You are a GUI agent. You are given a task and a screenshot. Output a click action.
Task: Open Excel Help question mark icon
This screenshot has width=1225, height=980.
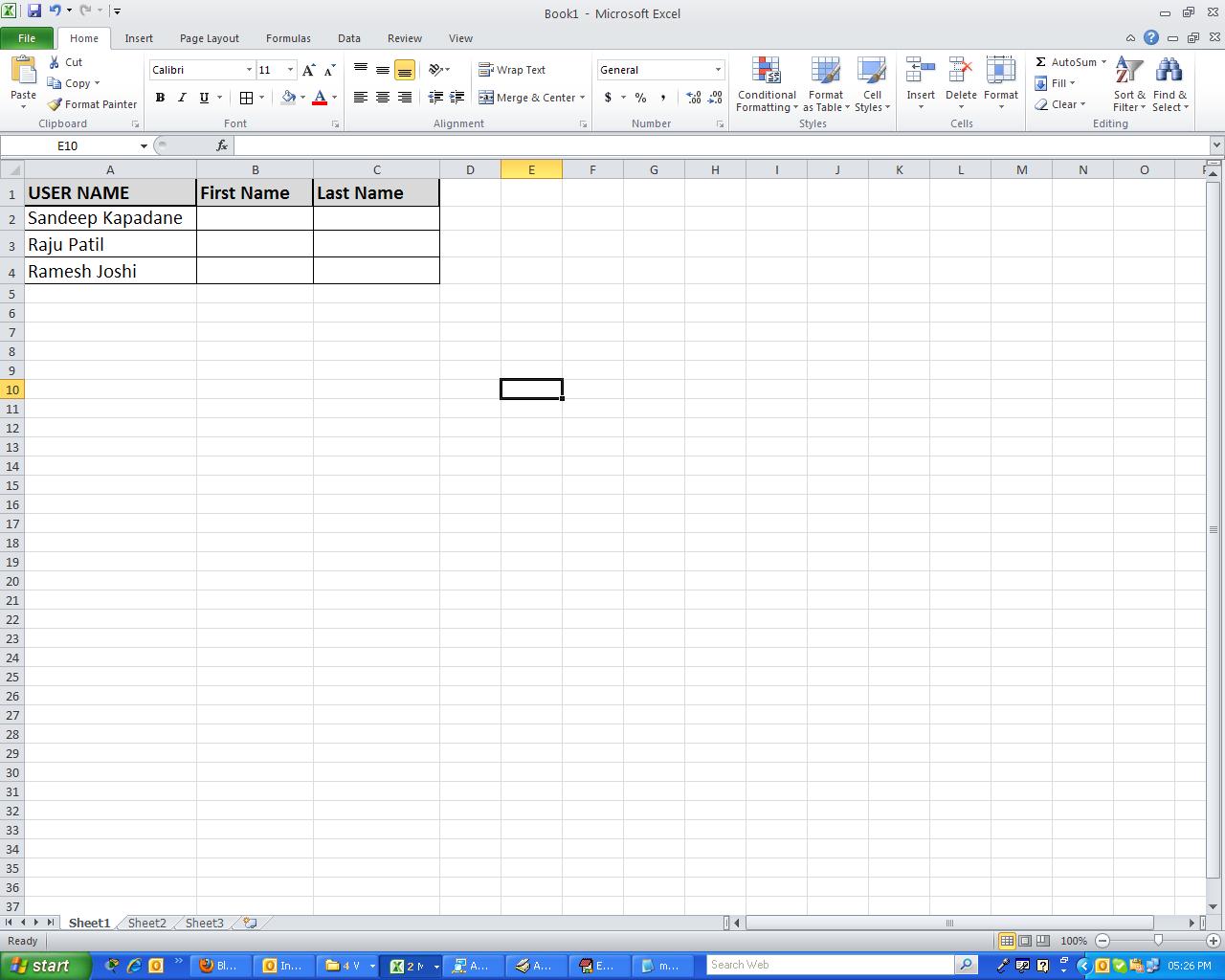(x=1151, y=38)
